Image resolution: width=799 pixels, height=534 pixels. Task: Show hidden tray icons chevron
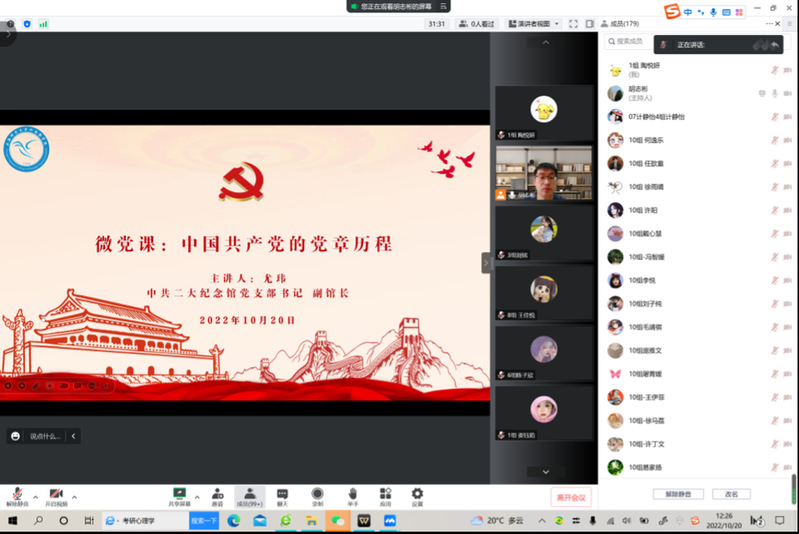coord(542,521)
